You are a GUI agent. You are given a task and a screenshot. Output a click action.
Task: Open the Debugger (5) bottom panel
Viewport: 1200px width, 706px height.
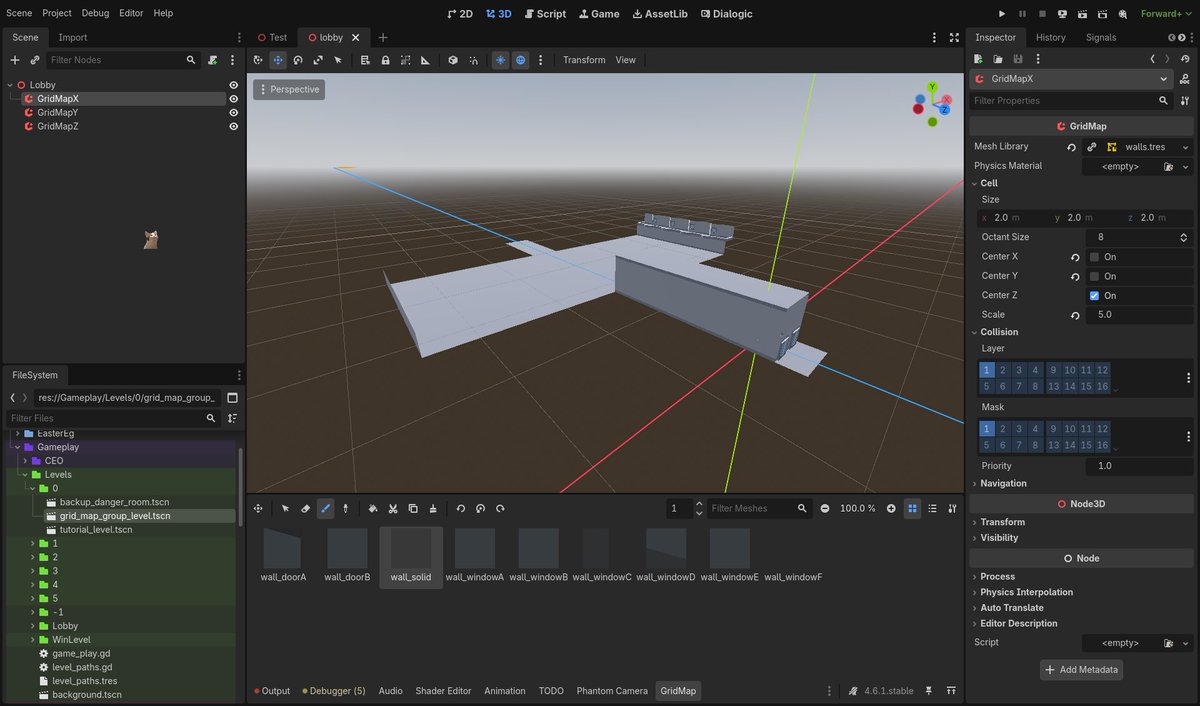coord(332,691)
